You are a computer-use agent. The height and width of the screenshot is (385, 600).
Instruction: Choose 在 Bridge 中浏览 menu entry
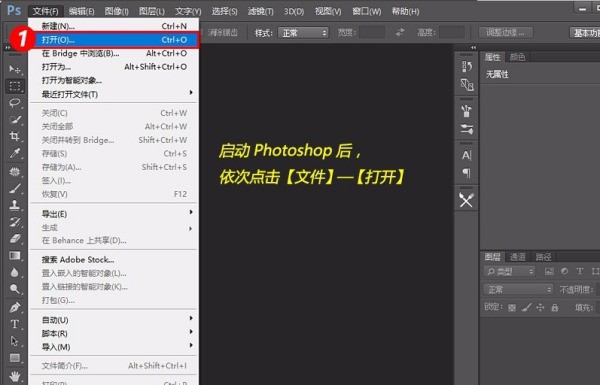coord(114,53)
